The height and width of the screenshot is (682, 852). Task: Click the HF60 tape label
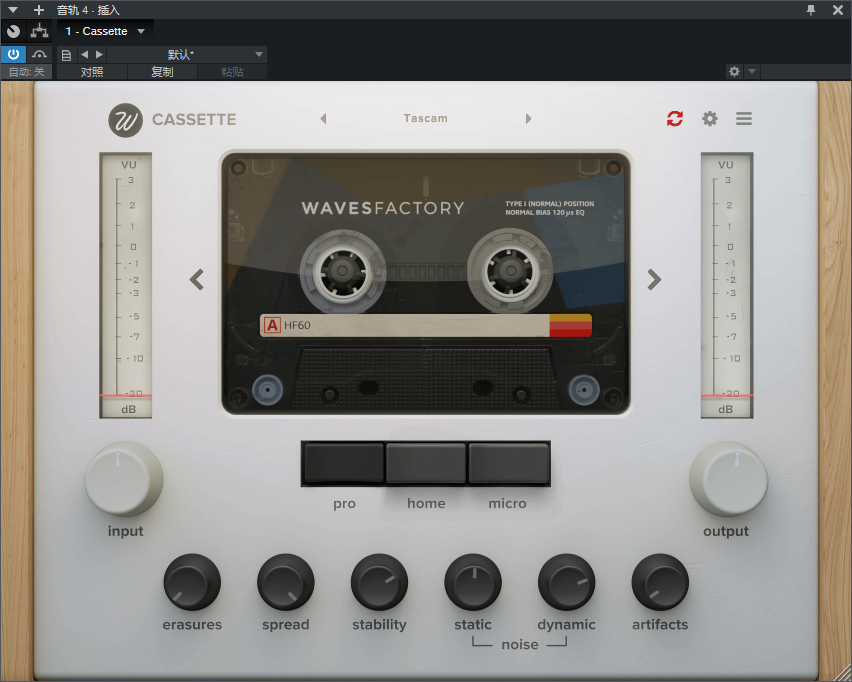click(x=425, y=325)
